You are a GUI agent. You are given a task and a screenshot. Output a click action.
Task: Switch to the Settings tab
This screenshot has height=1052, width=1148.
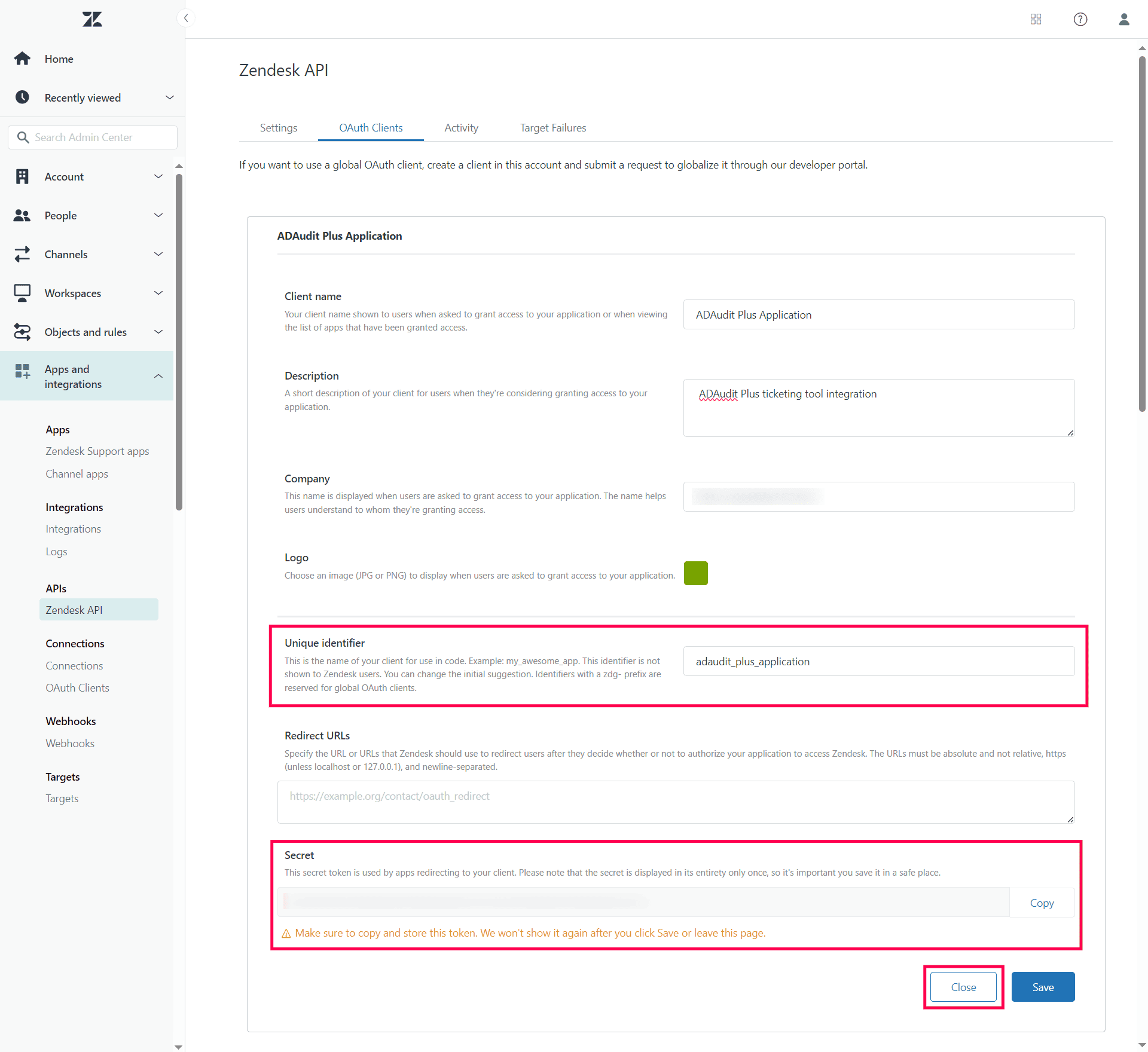pyautogui.click(x=278, y=128)
